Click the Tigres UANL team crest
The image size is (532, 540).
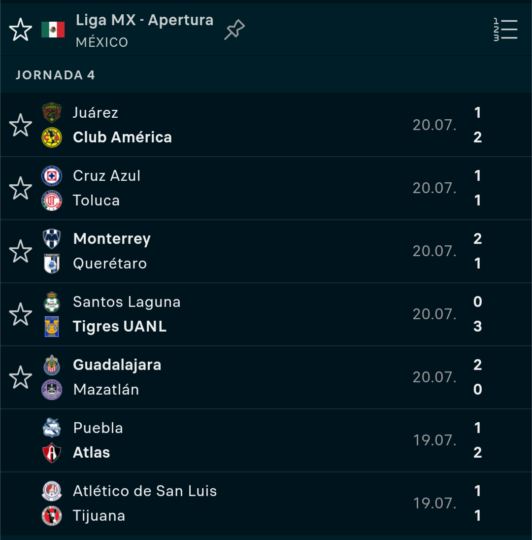[52, 326]
